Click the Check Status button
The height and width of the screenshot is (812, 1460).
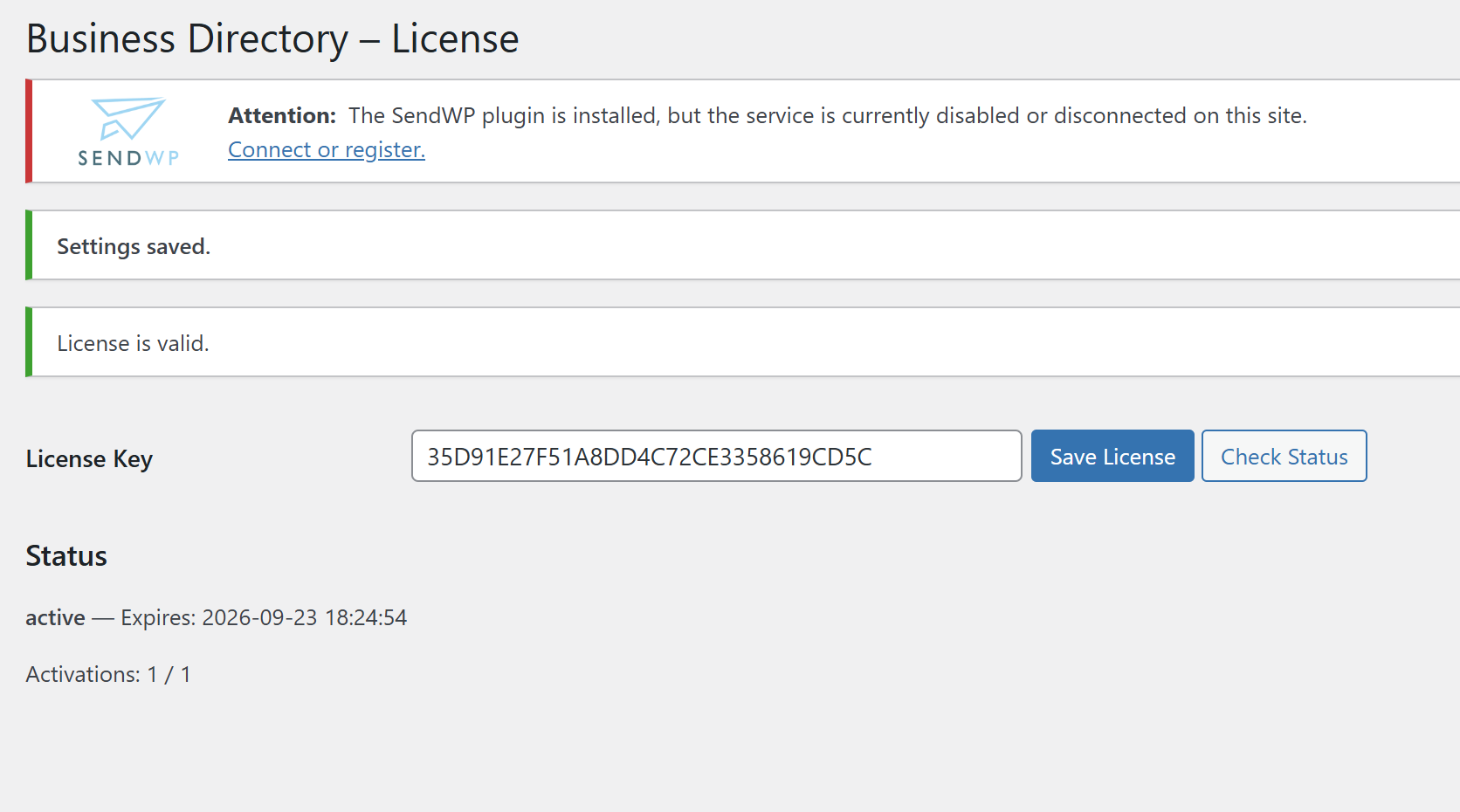click(1284, 457)
